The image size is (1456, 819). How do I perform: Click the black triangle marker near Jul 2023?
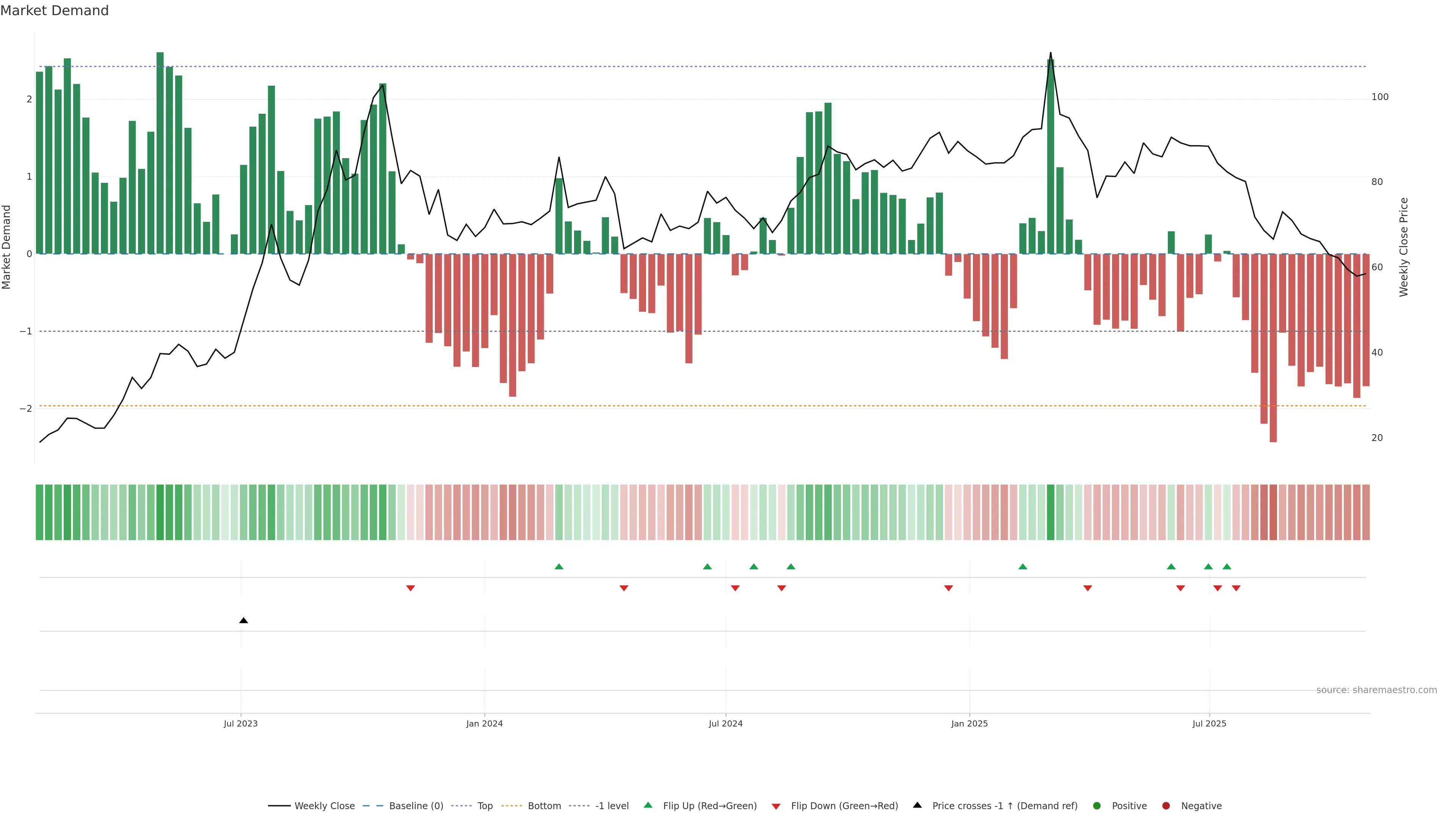[x=243, y=621]
